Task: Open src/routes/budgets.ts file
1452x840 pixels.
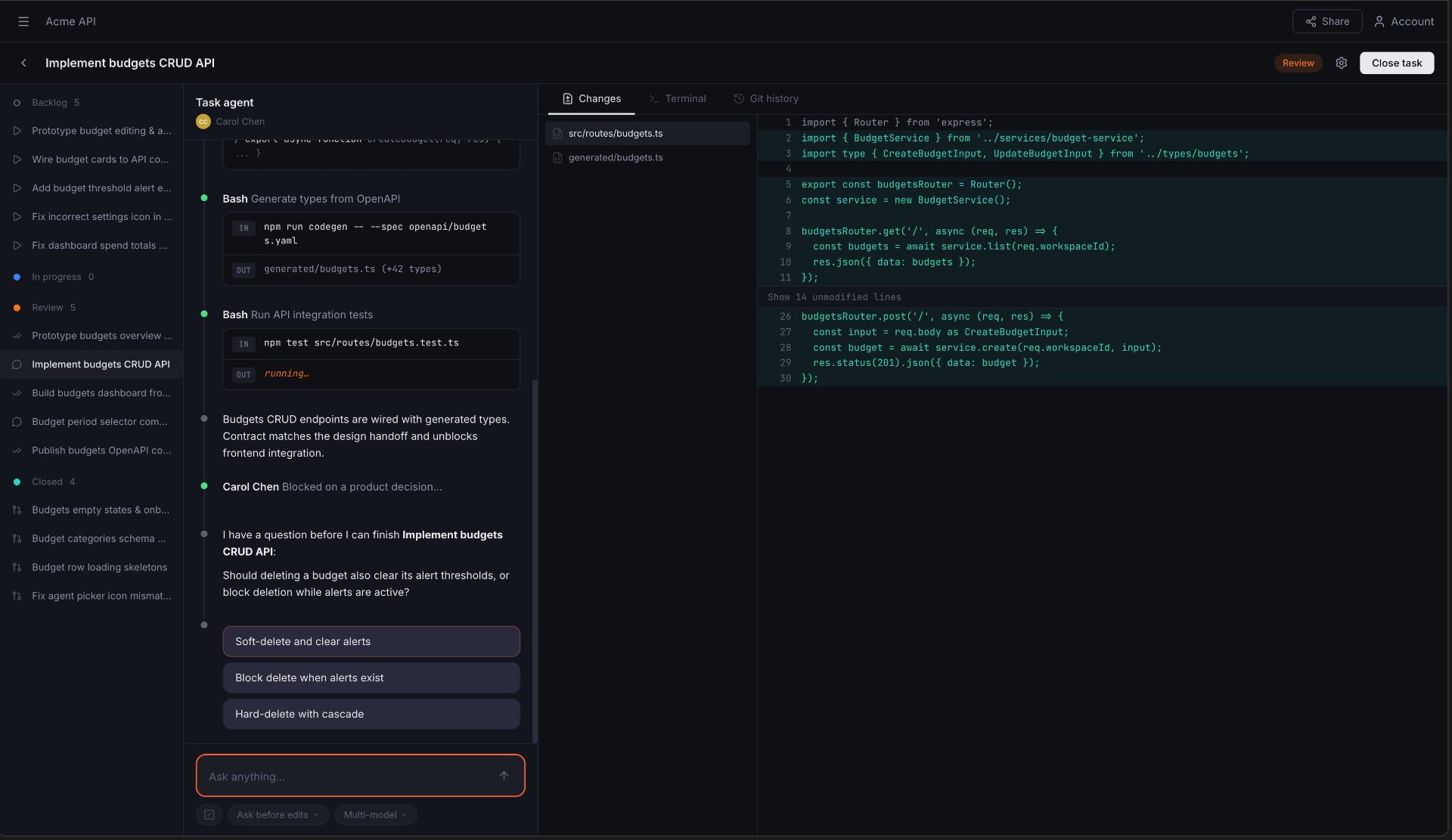Action: coord(647,133)
